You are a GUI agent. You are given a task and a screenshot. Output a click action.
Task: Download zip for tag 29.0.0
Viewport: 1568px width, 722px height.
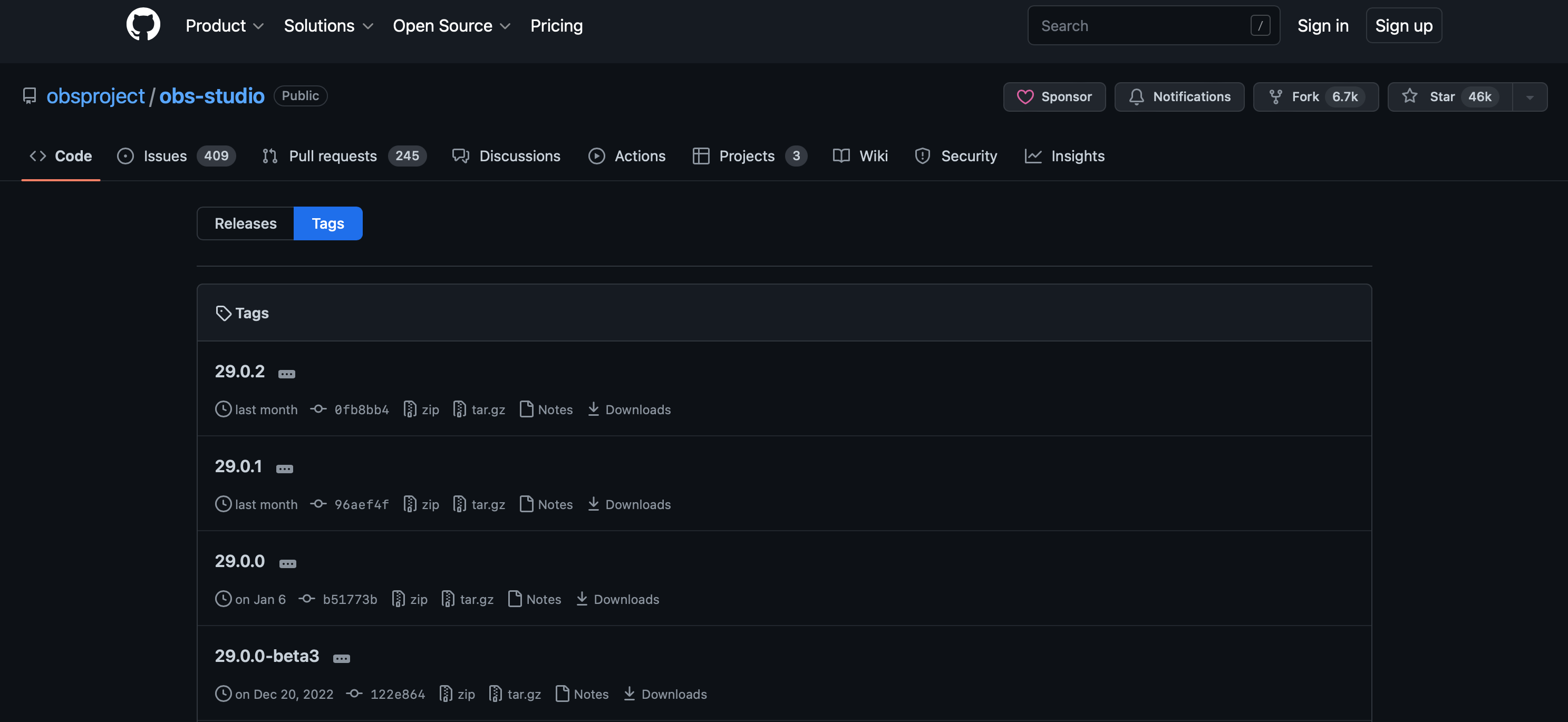[x=410, y=599]
